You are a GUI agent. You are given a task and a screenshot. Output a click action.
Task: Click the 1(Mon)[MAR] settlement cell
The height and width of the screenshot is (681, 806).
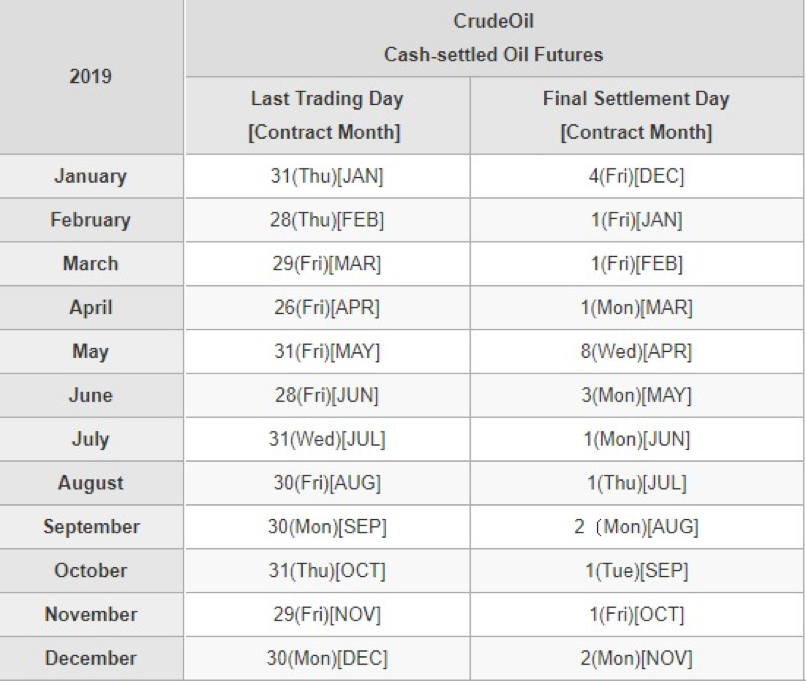[x=637, y=308]
